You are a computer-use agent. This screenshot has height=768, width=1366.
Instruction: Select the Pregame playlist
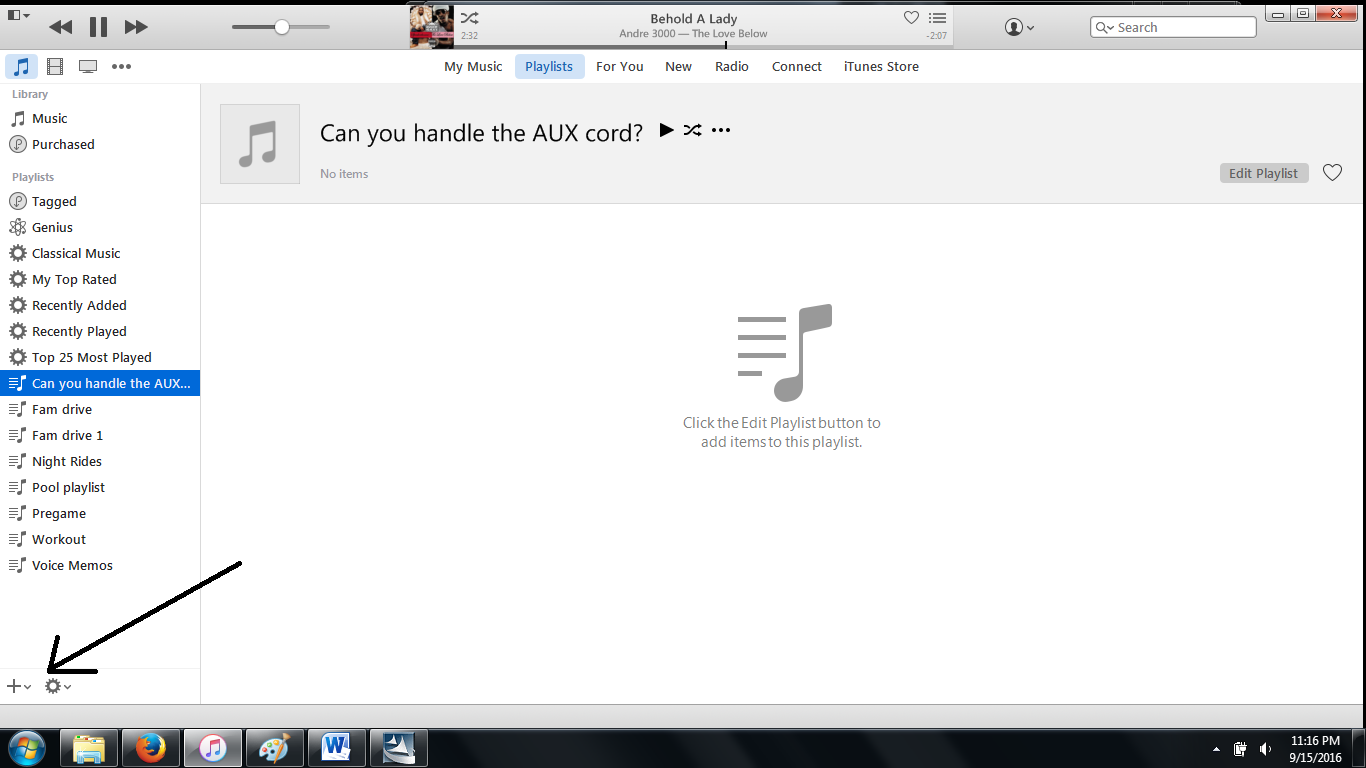pyautogui.click(x=100, y=513)
